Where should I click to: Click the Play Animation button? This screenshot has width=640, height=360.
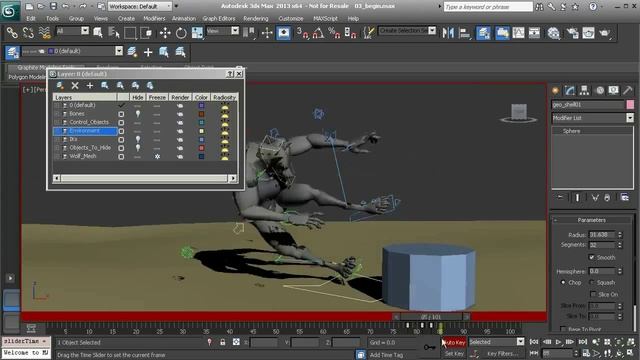coord(558,342)
